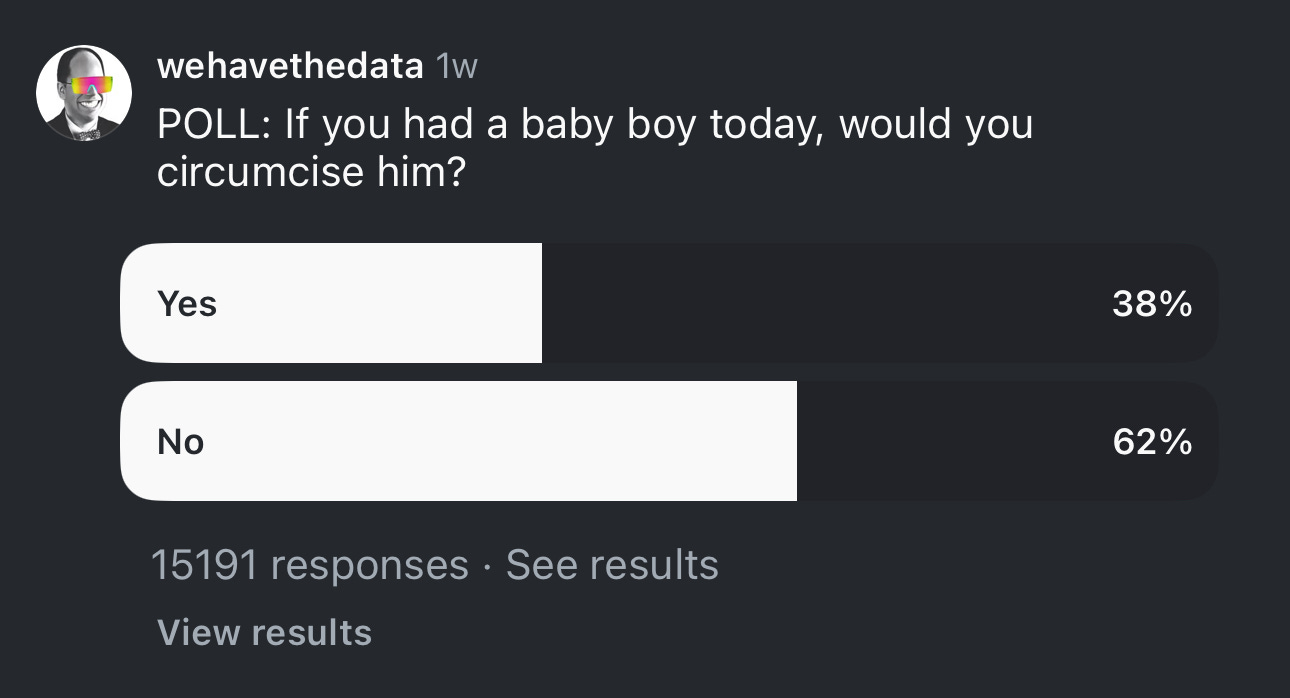
Task: Click the white filled No progress bar
Action: point(500,441)
